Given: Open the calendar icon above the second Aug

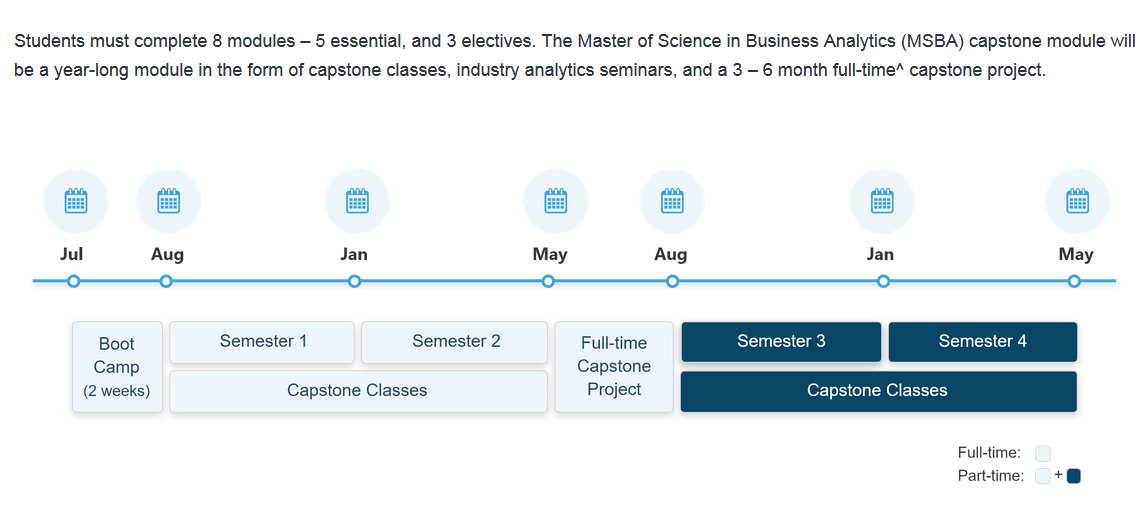Looking at the screenshot, I should click(672, 201).
